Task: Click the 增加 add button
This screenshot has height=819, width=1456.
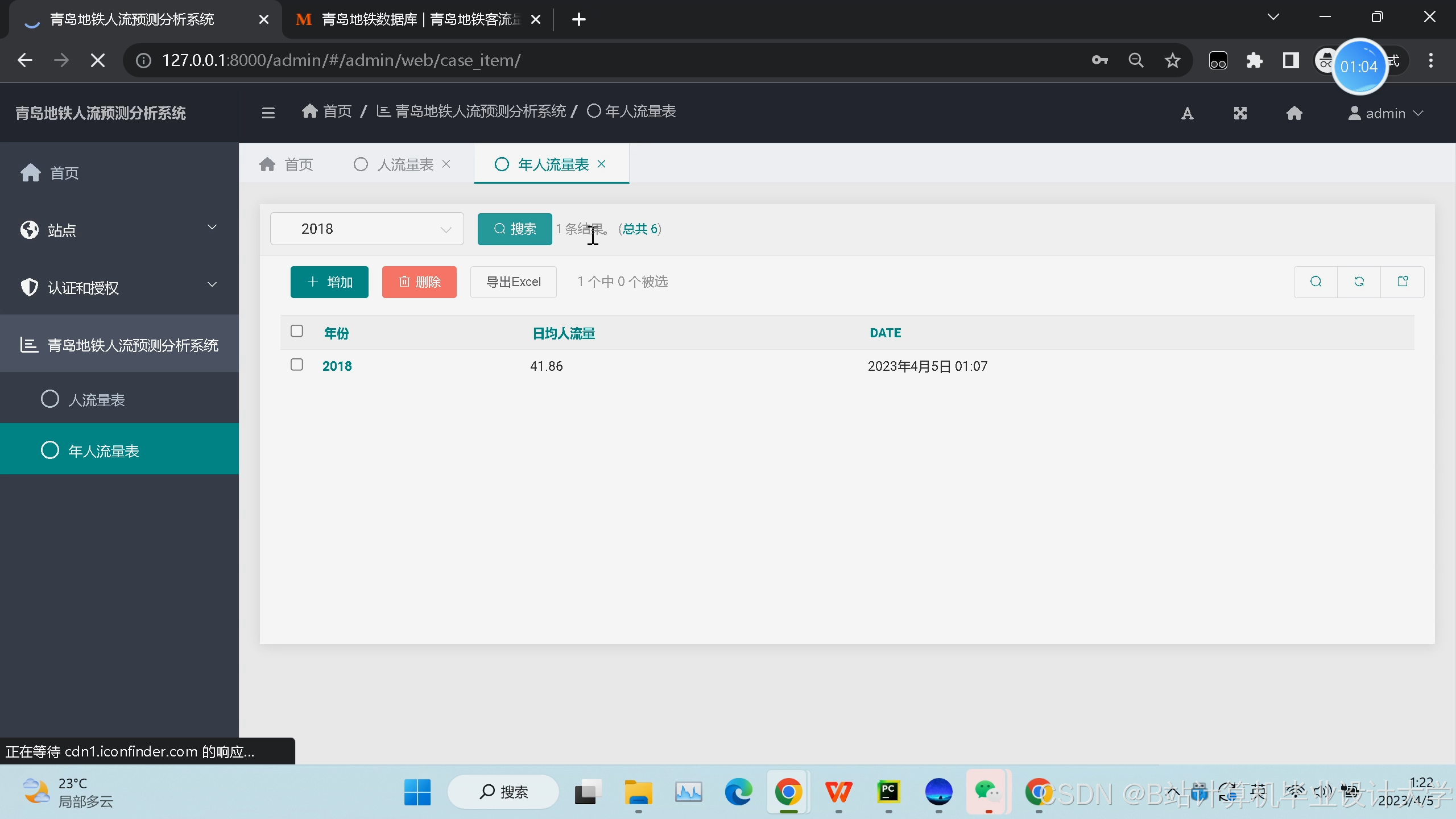Action: (329, 282)
